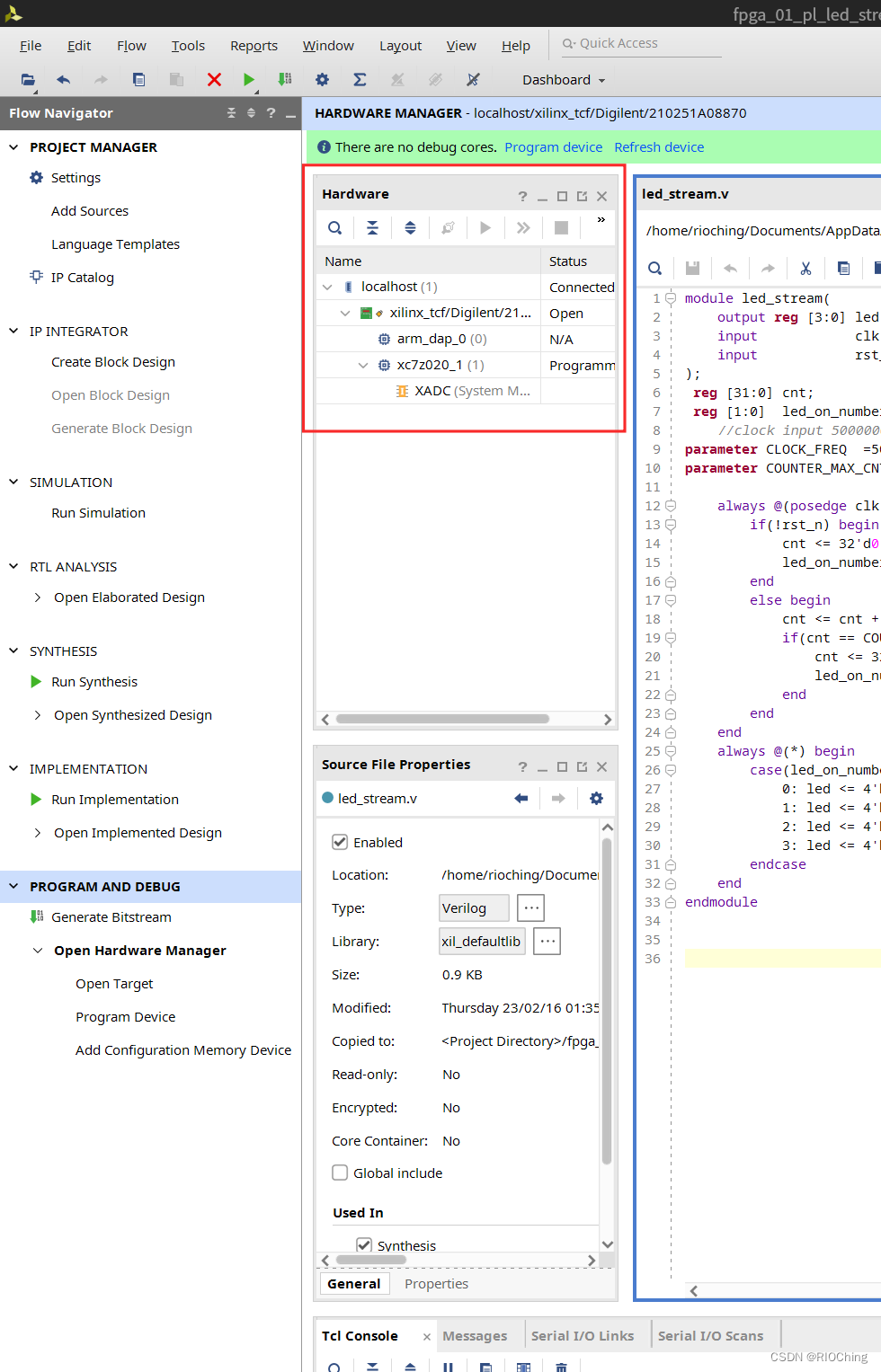Click the Hardware panel horizontal scrollbar
Image resolution: width=881 pixels, height=1372 pixels.
click(x=442, y=719)
